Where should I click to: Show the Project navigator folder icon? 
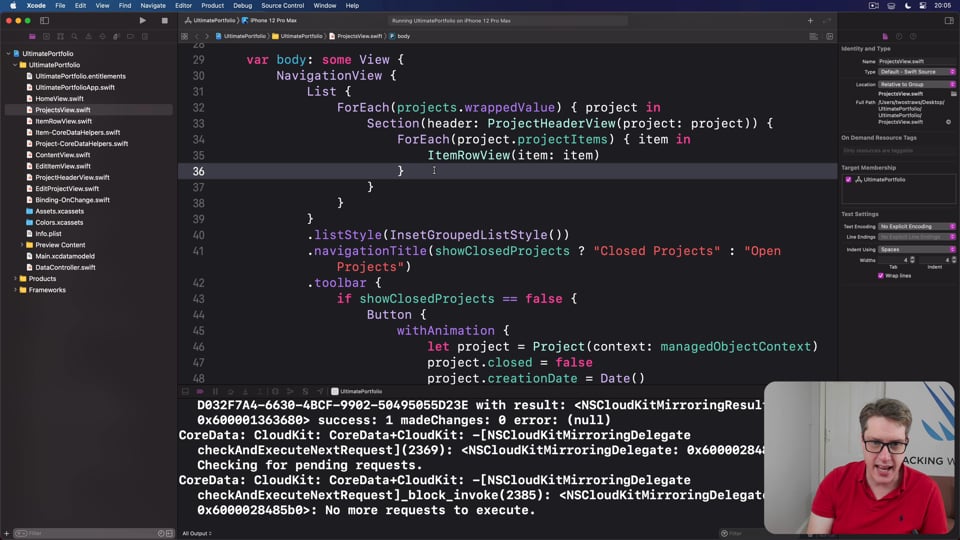[x=32, y=36]
